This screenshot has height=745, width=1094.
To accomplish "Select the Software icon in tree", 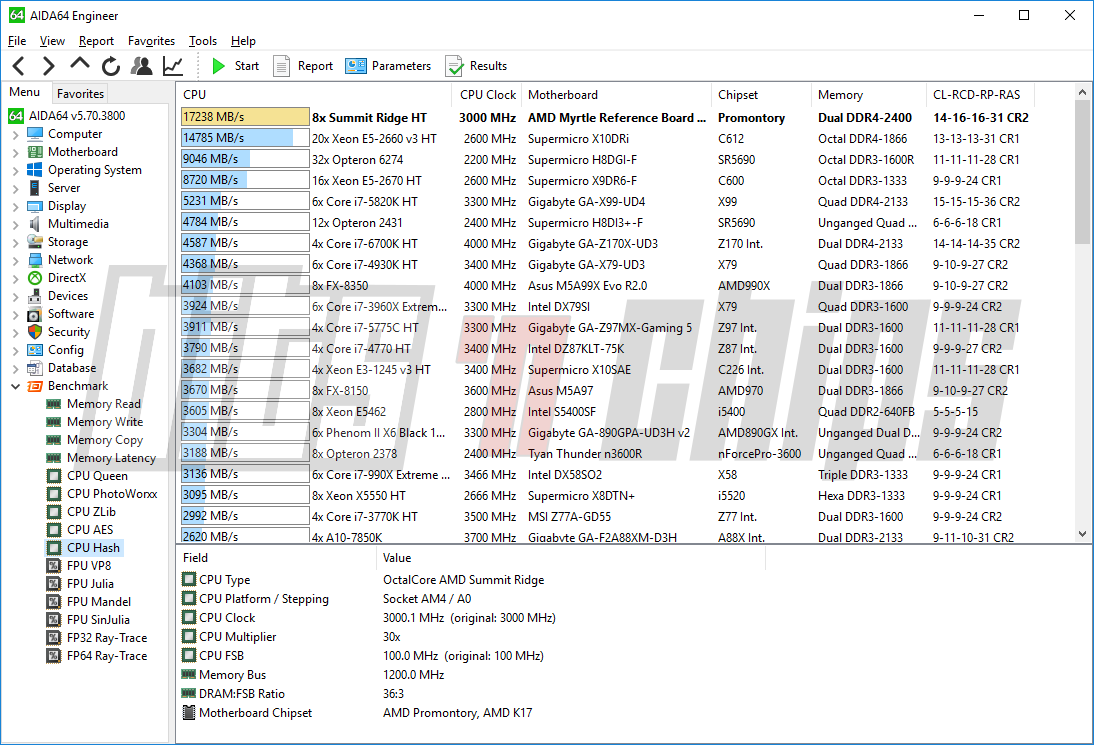I will pyautogui.click(x=35, y=314).
